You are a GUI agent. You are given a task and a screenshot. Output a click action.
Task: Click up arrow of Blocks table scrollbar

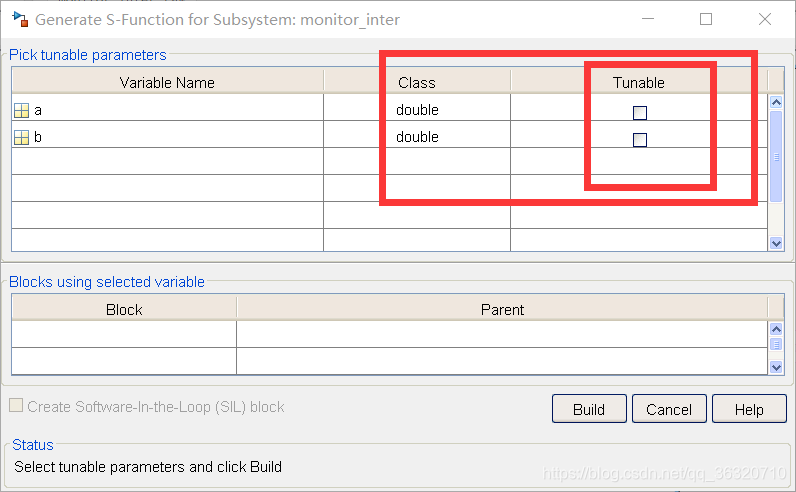776,330
